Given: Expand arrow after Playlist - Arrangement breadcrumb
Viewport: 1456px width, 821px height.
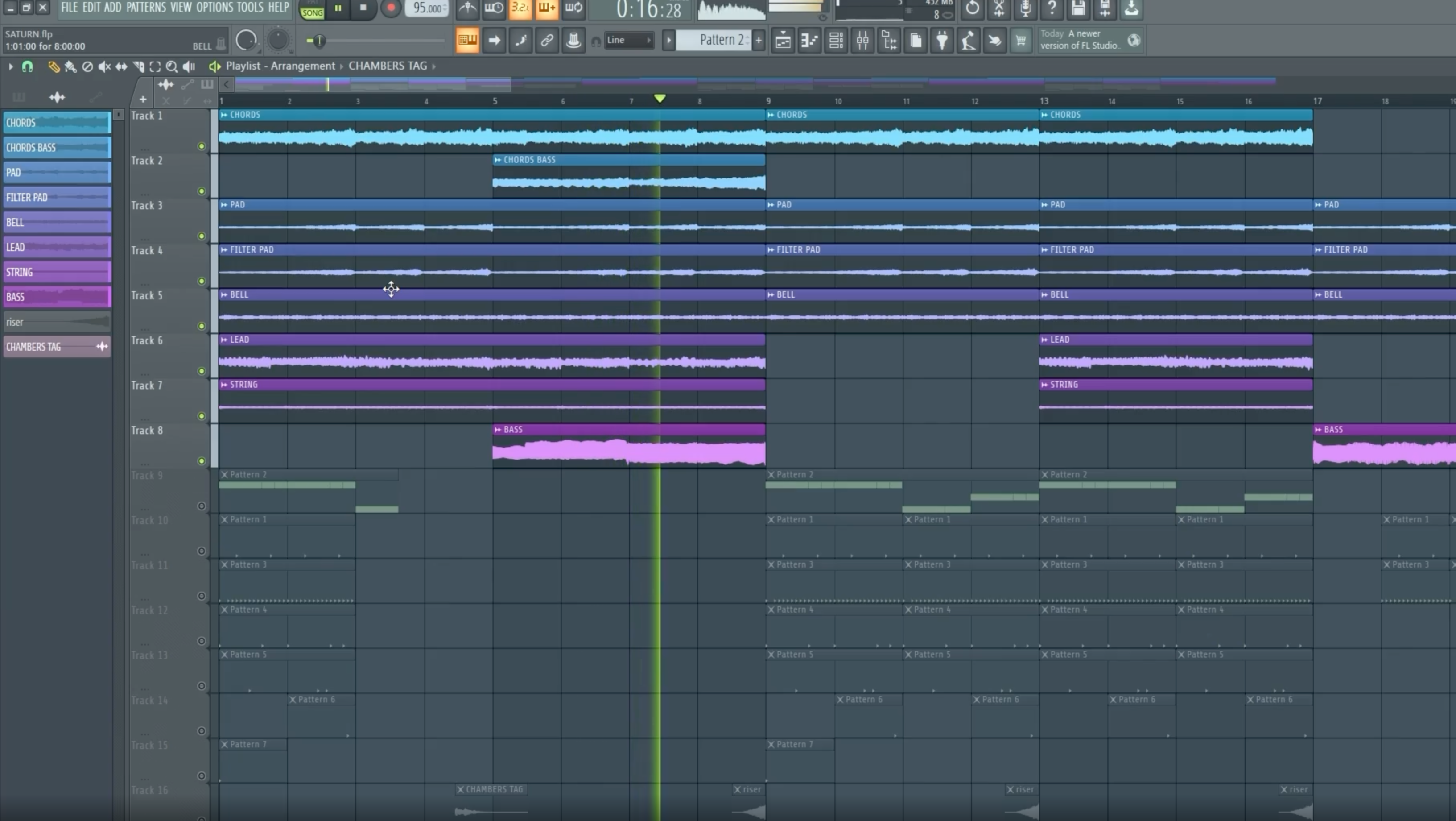Looking at the screenshot, I should coord(342,67).
